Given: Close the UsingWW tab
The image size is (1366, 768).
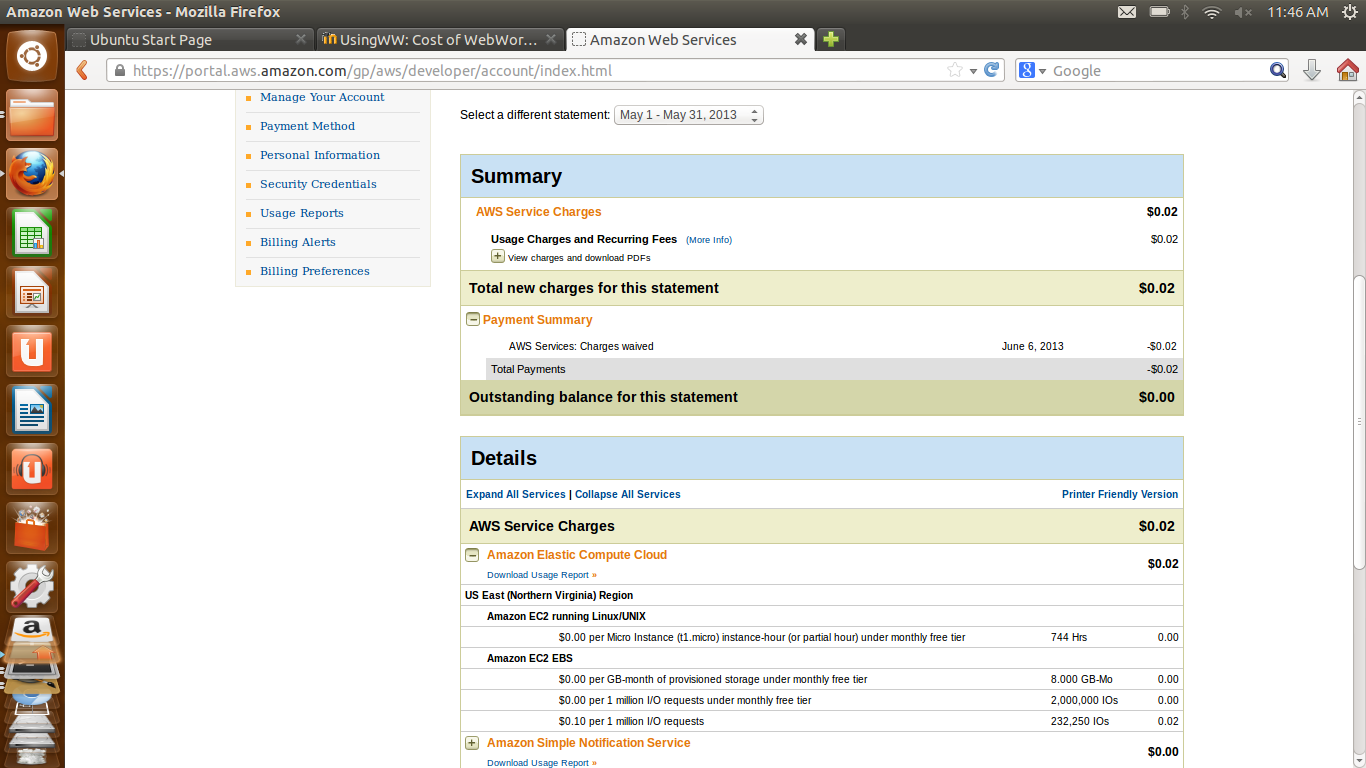Looking at the screenshot, I should [x=552, y=39].
